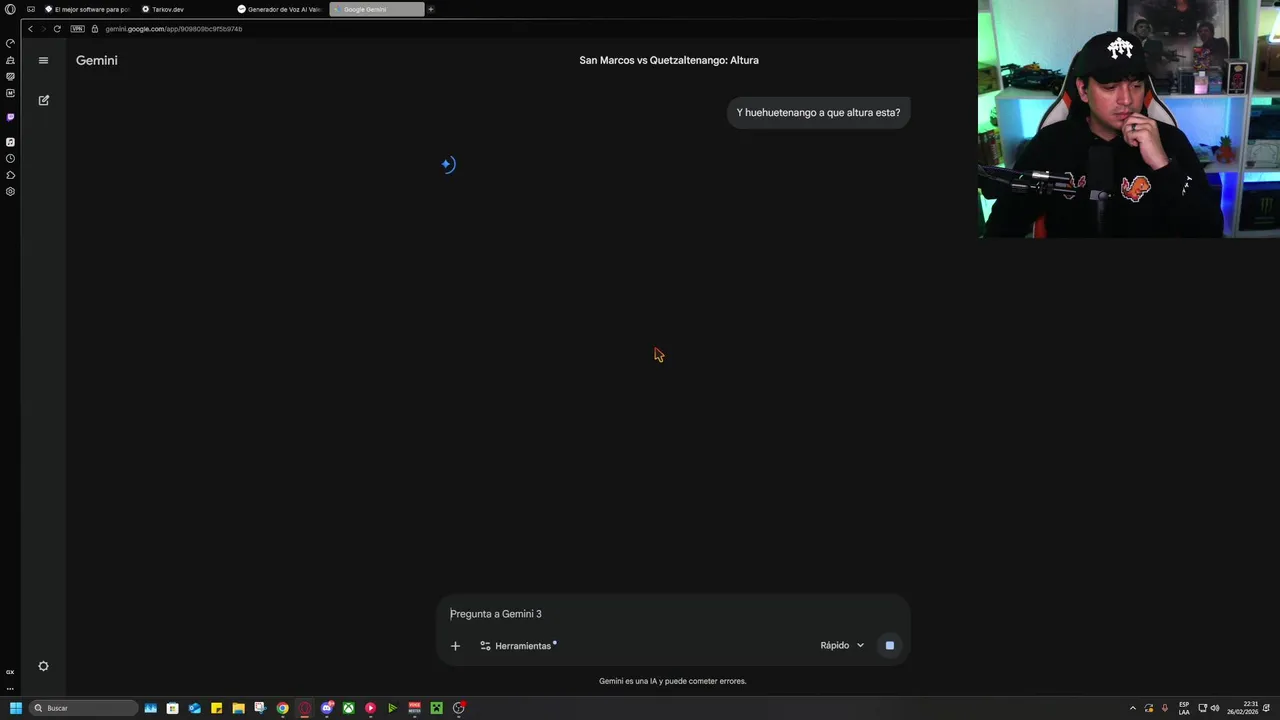Open Minecraft creeper icon in the taskbar
The height and width of the screenshot is (720, 1280).
tap(436, 708)
